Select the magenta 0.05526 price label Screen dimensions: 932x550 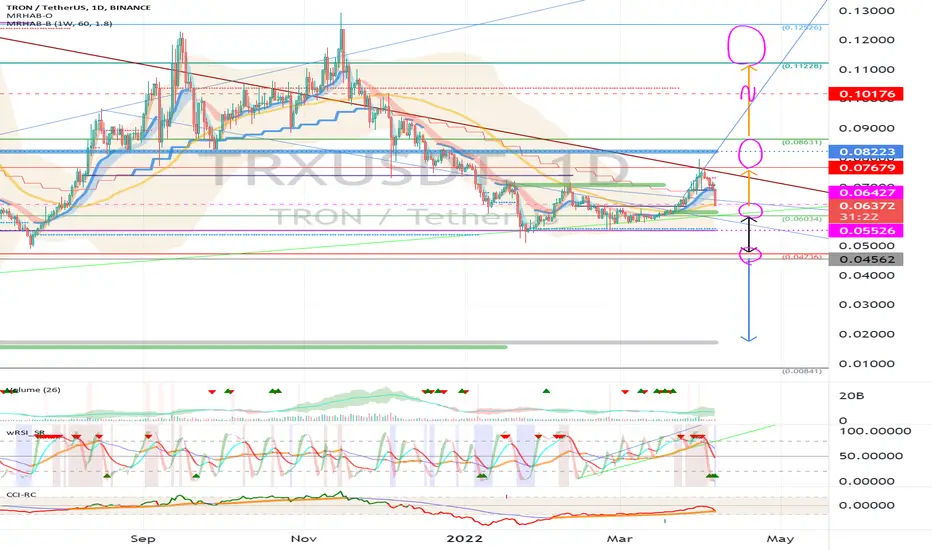tap(866, 231)
